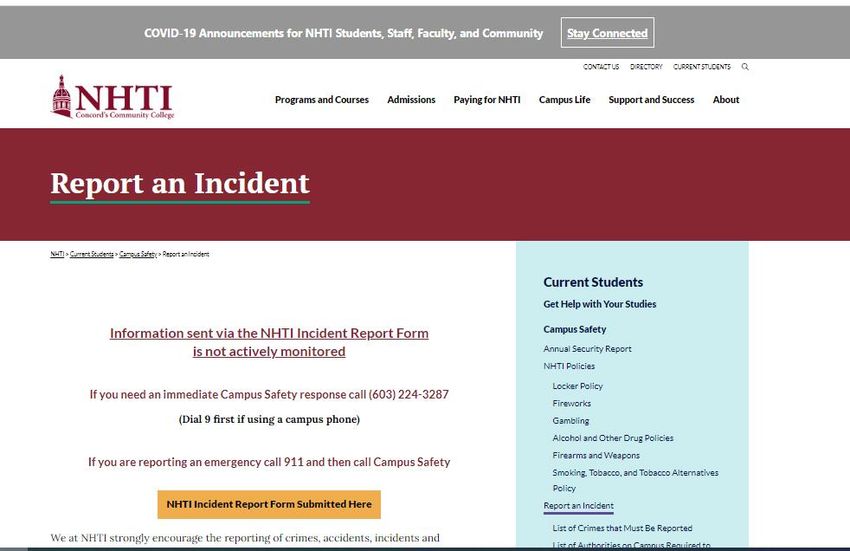The height and width of the screenshot is (551, 850).
Task: Open the Programs and Courses menu
Action: click(x=321, y=100)
